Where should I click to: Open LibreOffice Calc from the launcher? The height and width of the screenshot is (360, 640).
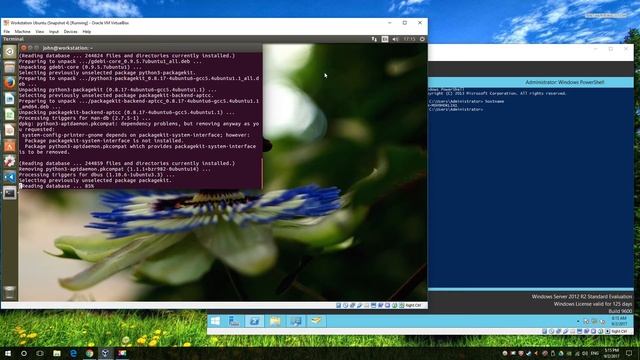[x=10, y=114]
